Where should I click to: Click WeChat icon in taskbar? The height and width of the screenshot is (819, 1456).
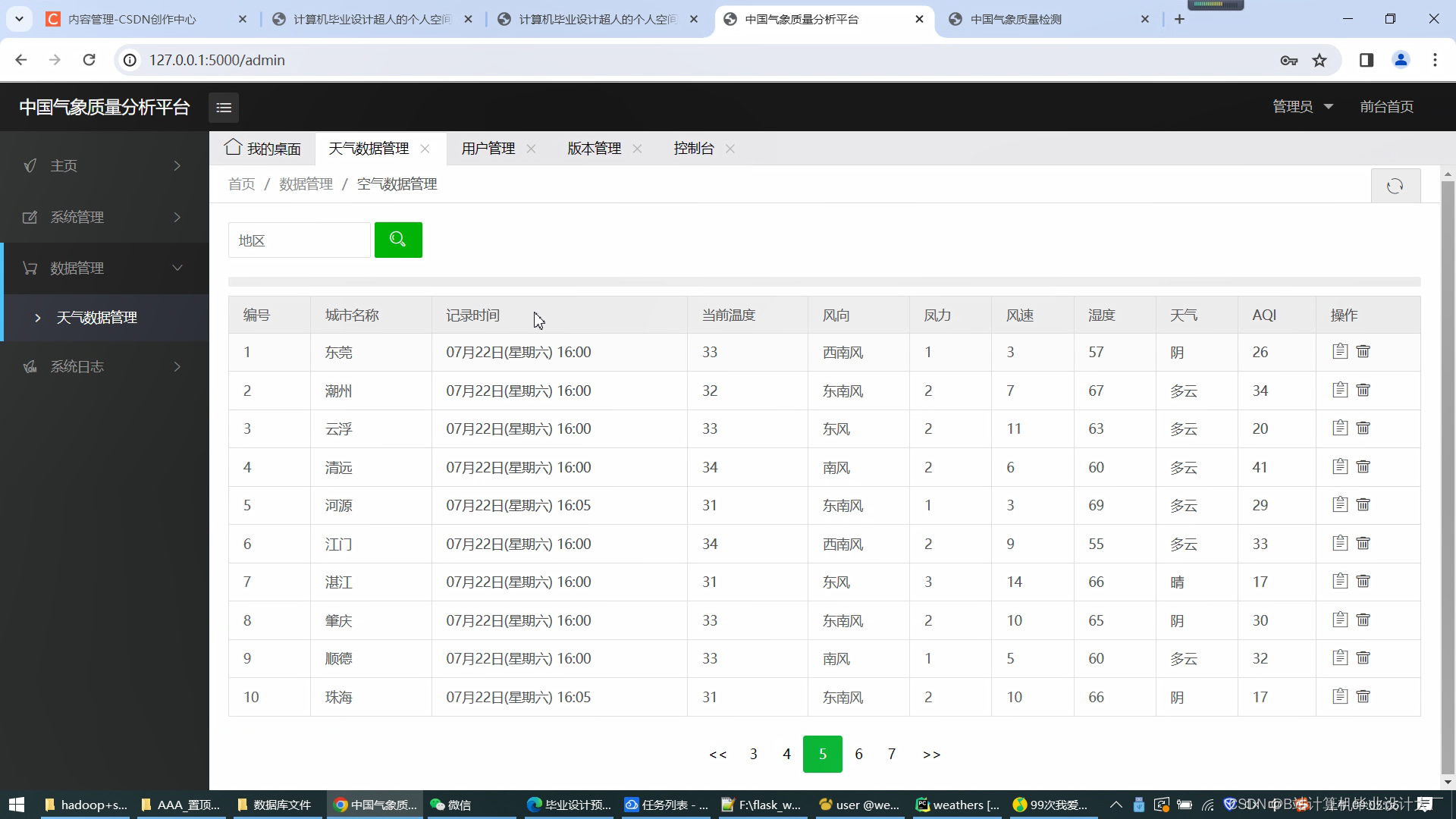(x=454, y=804)
